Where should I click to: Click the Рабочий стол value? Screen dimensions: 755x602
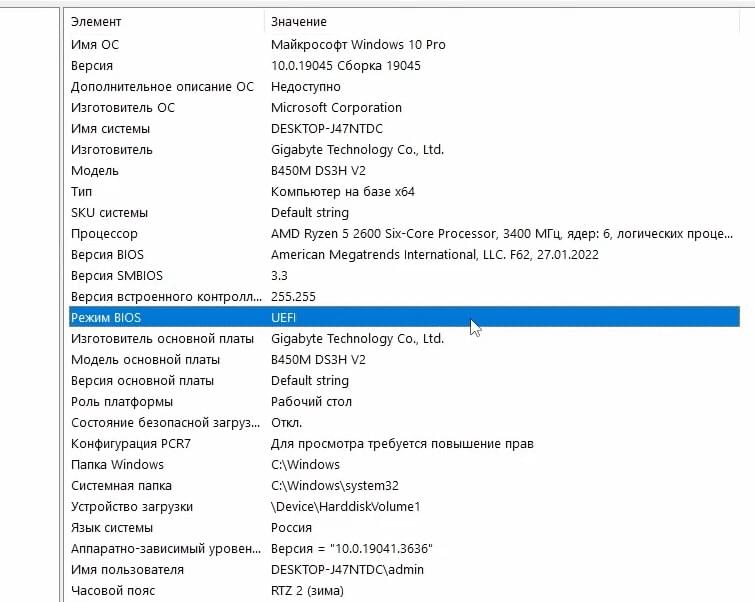click(x=312, y=402)
